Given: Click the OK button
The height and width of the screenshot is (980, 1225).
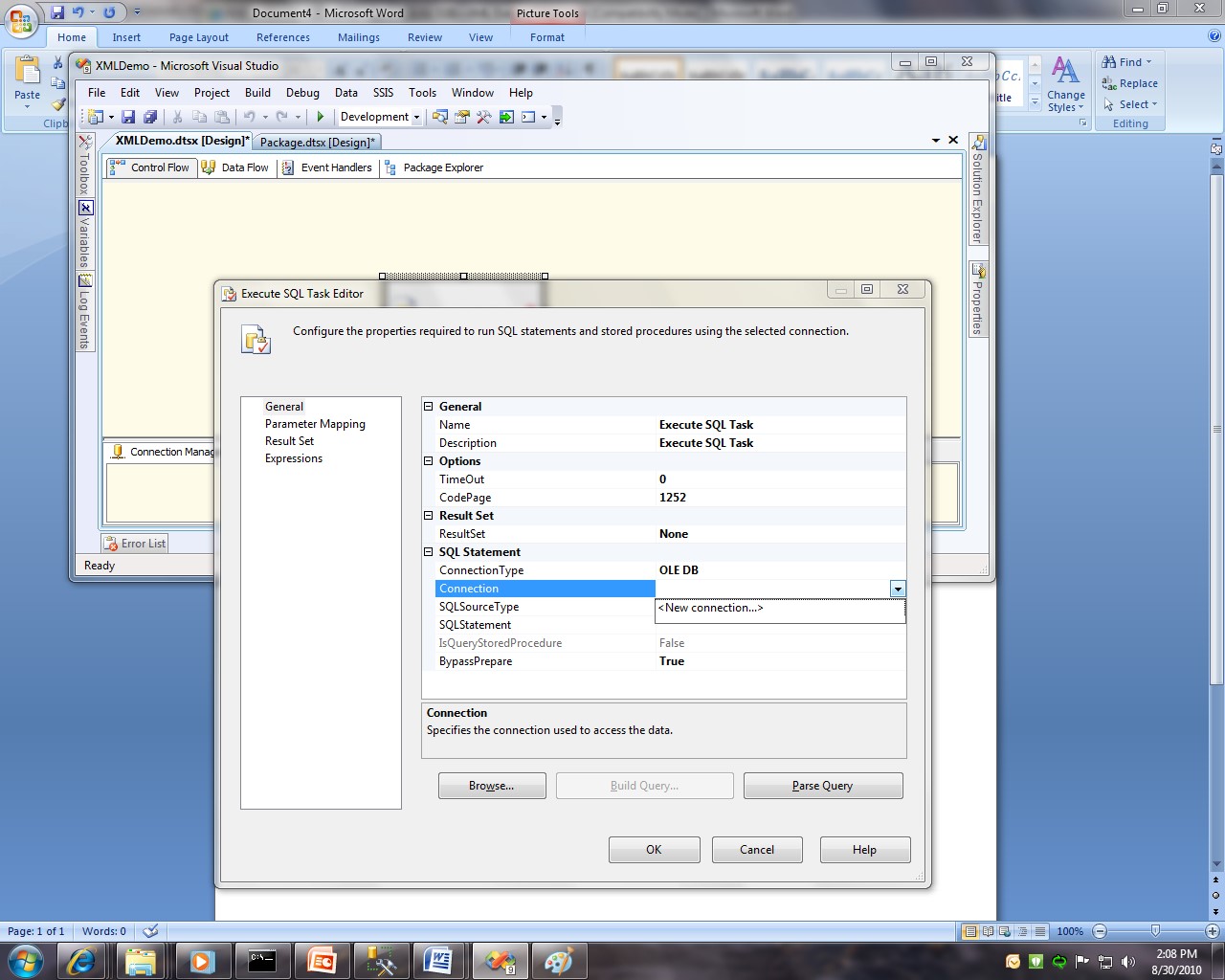Looking at the screenshot, I should (x=654, y=850).
